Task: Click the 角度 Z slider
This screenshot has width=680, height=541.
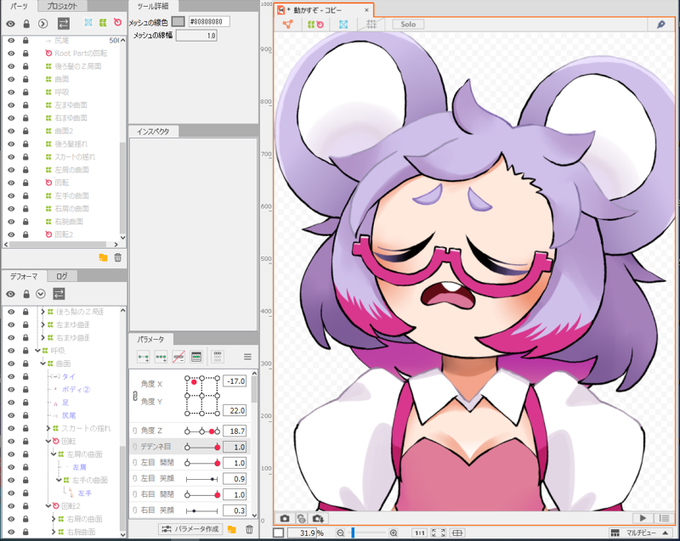Action: (x=202, y=431)
